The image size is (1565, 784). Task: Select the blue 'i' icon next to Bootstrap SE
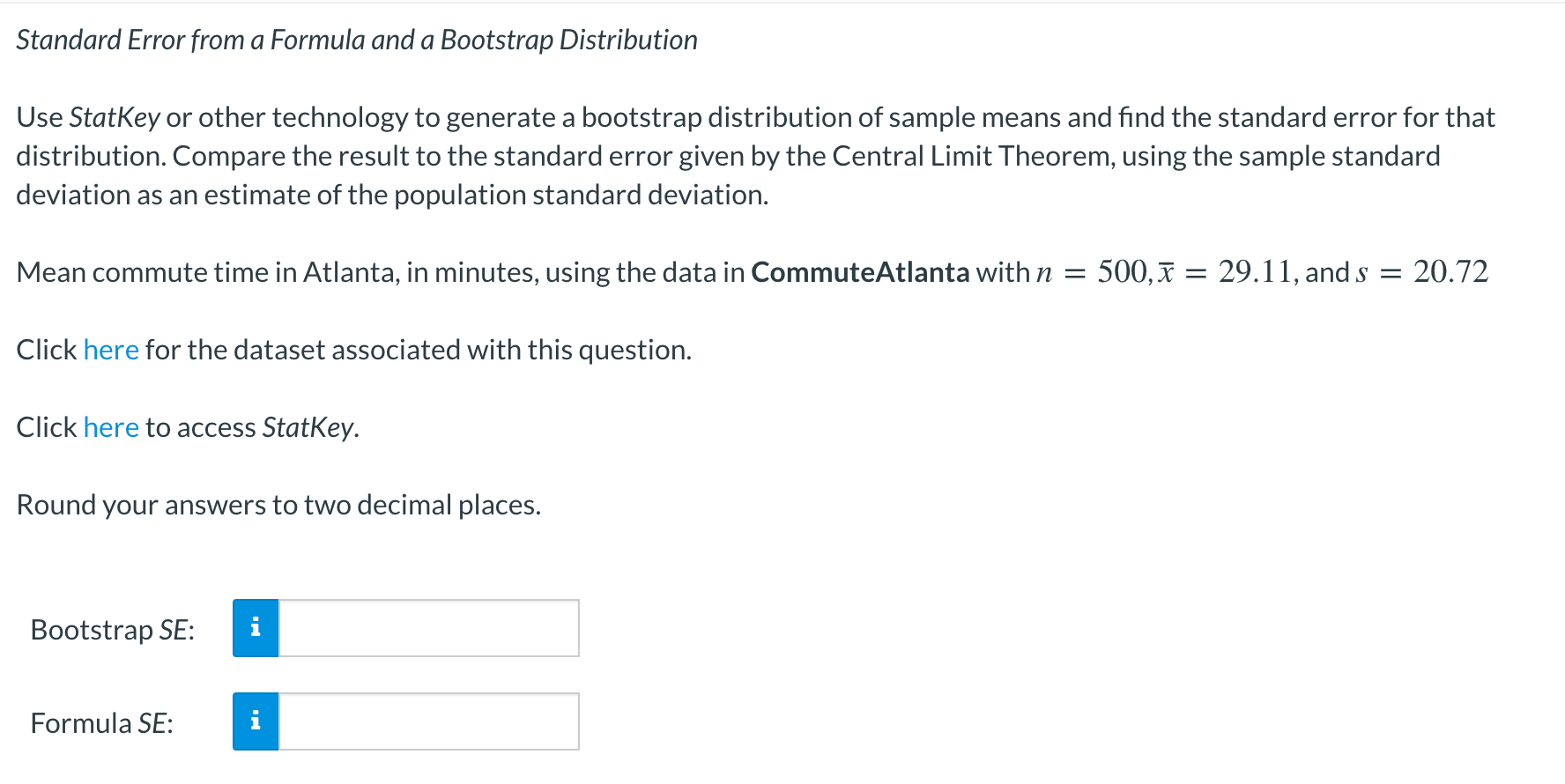pyautogui.click(x=256, y=628)
